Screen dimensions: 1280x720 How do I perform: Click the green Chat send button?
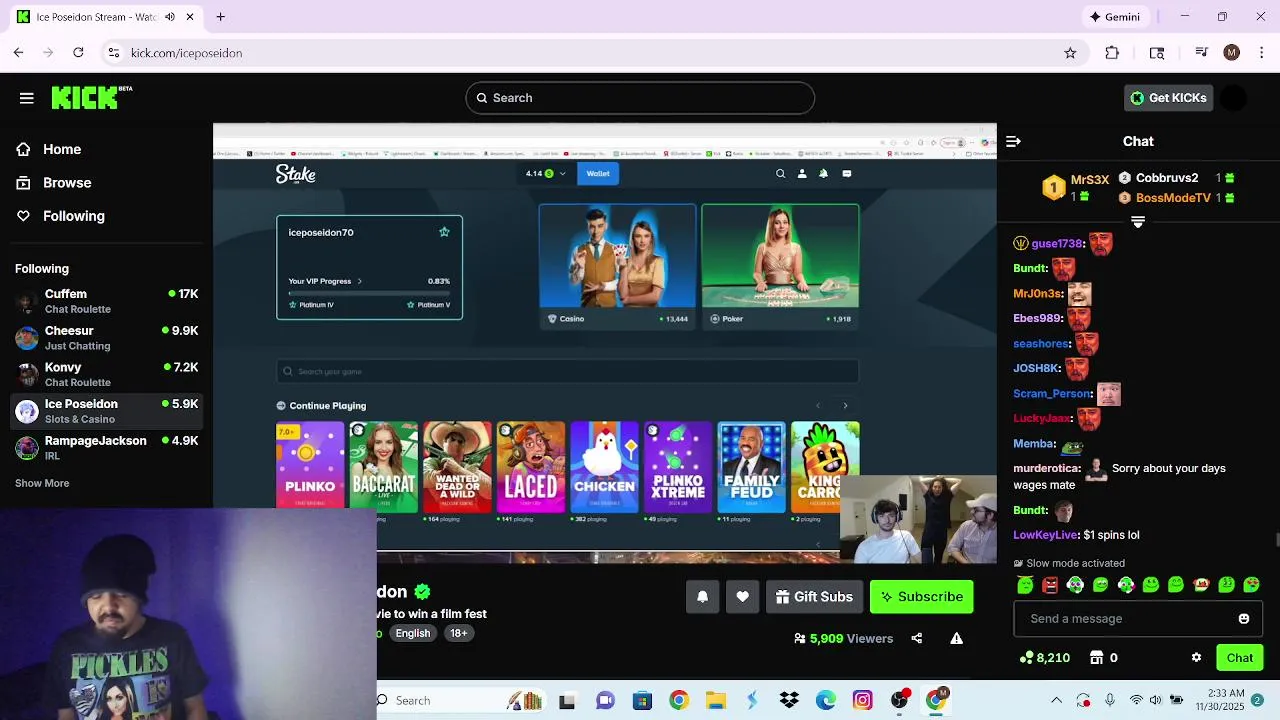(1240, 658)
